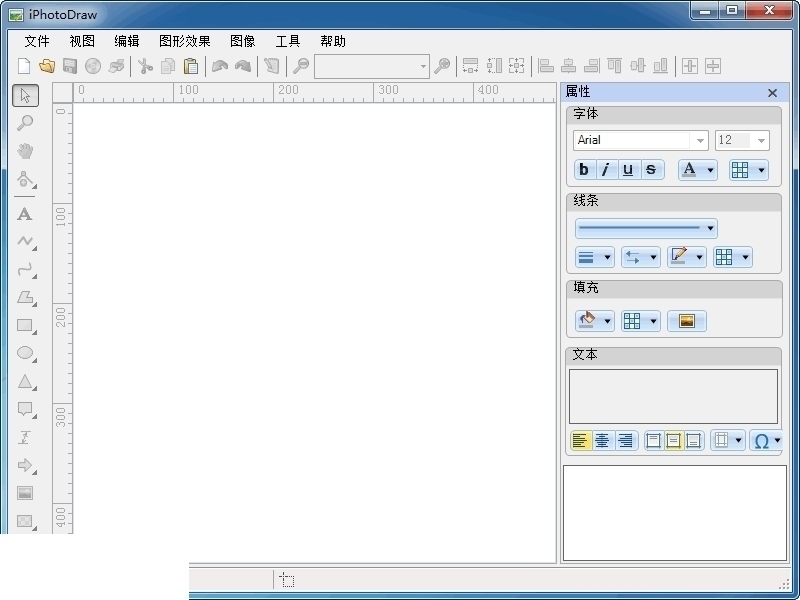Toggle underline font style
The image size is (800, 600).
628,170
